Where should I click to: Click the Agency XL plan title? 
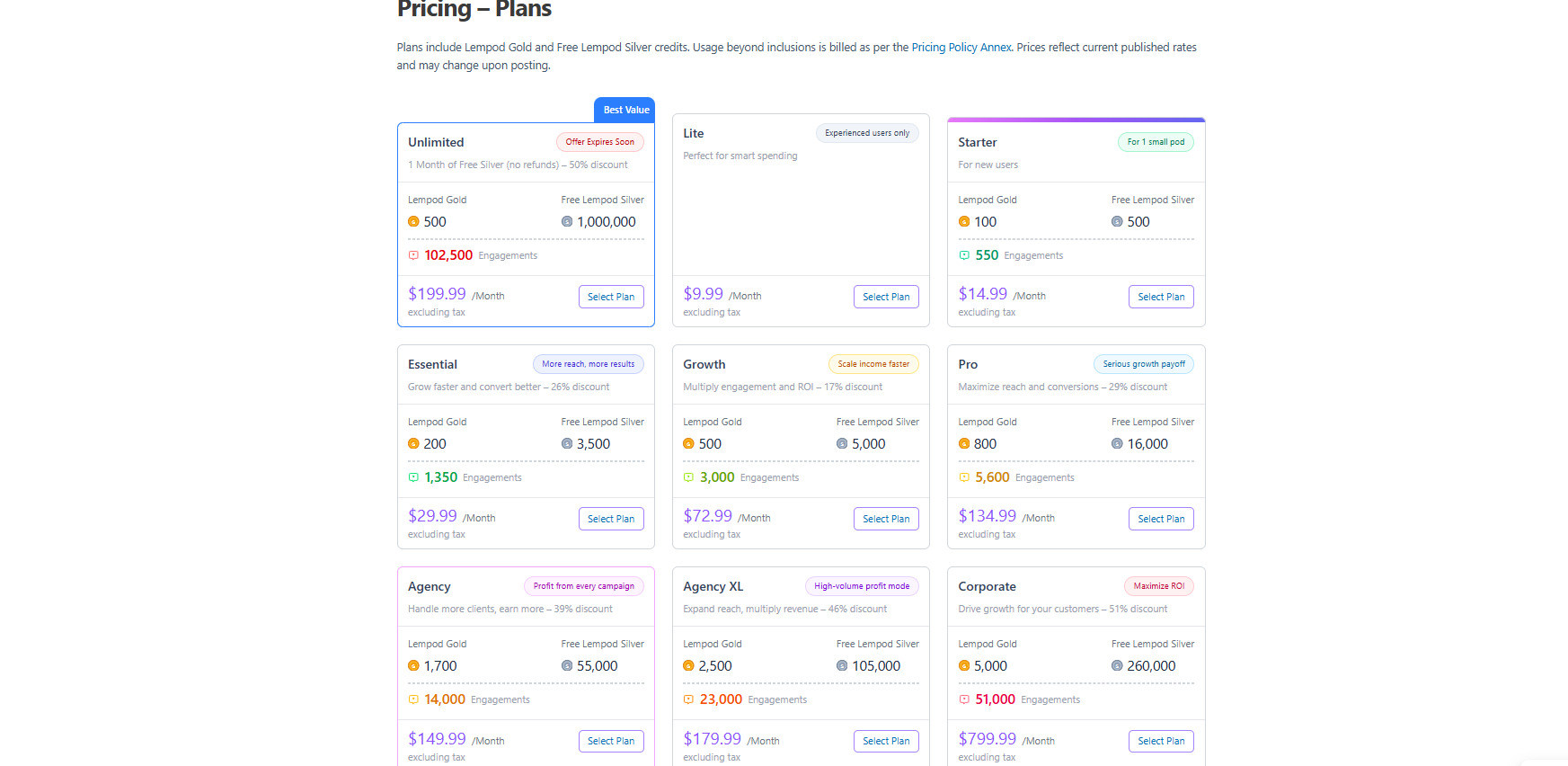[713, 586]
